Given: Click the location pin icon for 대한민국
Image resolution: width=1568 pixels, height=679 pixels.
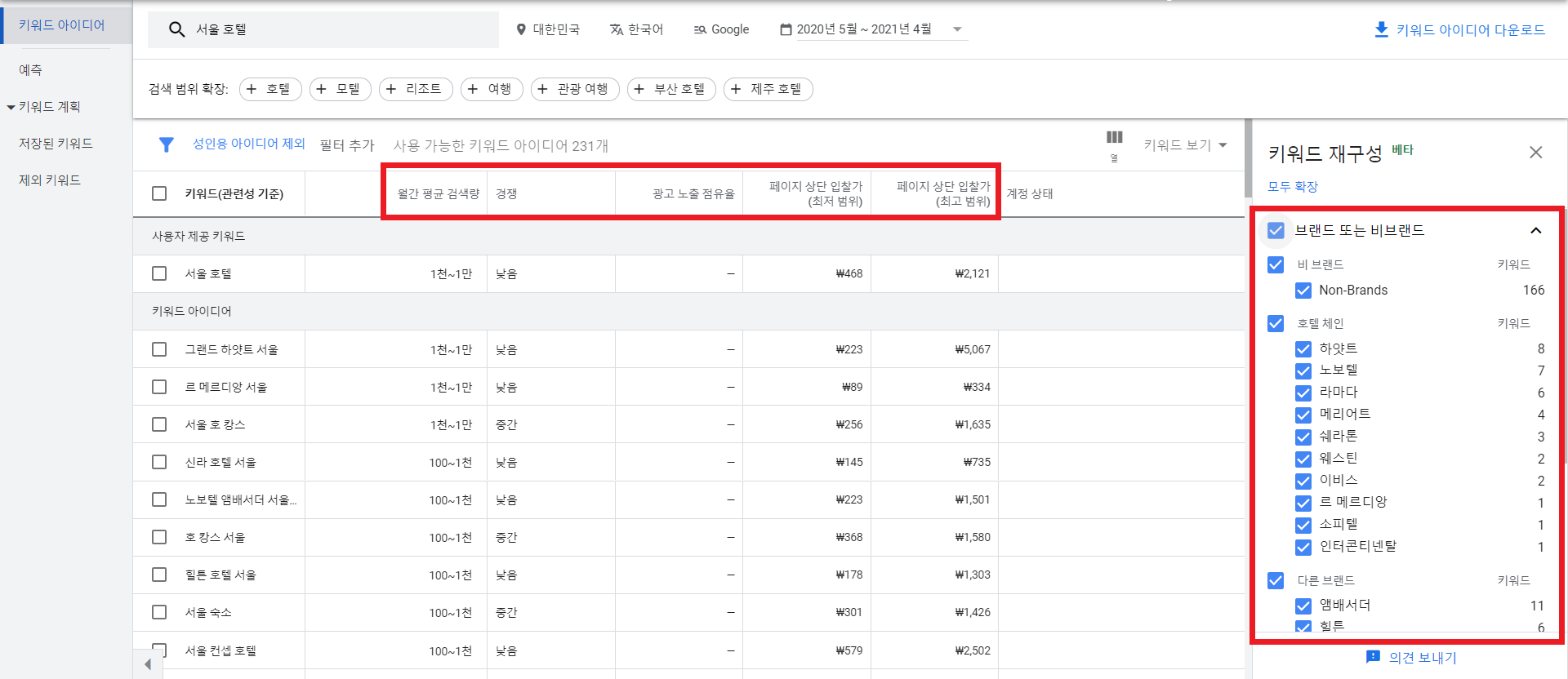Looking at the screenshot, I should point(521,29).
